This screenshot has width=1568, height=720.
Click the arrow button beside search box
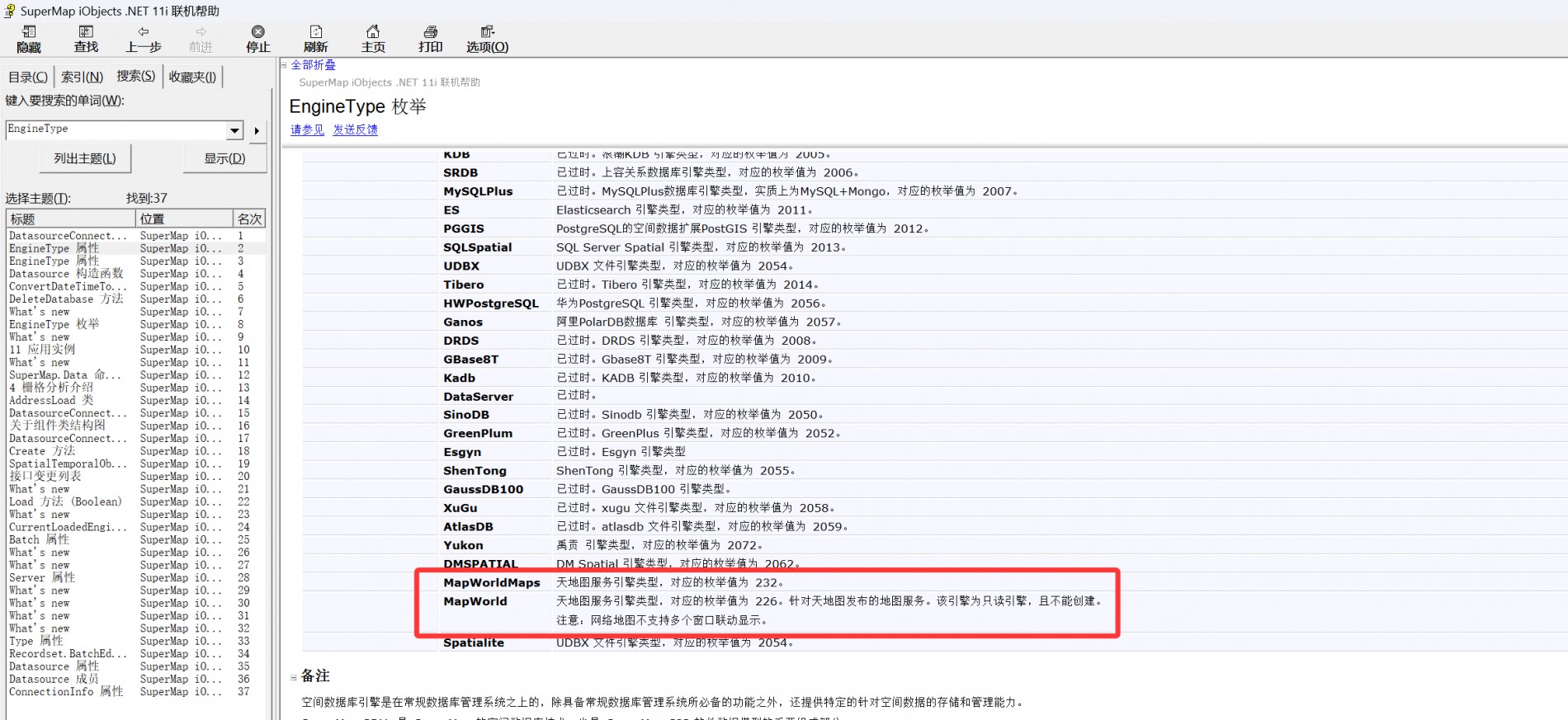(257, 130)
